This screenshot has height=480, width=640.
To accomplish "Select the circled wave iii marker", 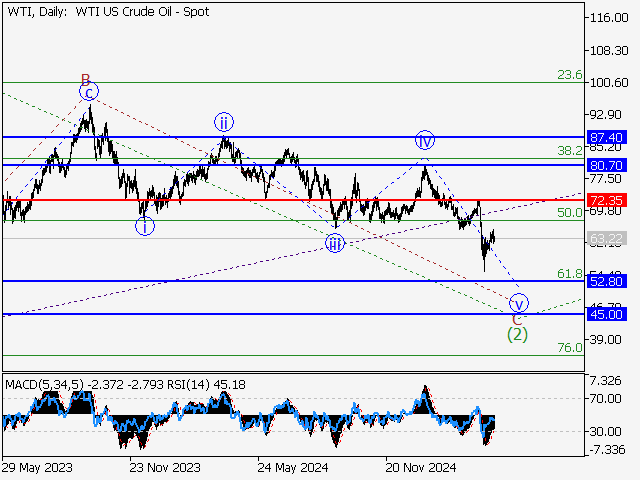I will [x=334, y=243].
